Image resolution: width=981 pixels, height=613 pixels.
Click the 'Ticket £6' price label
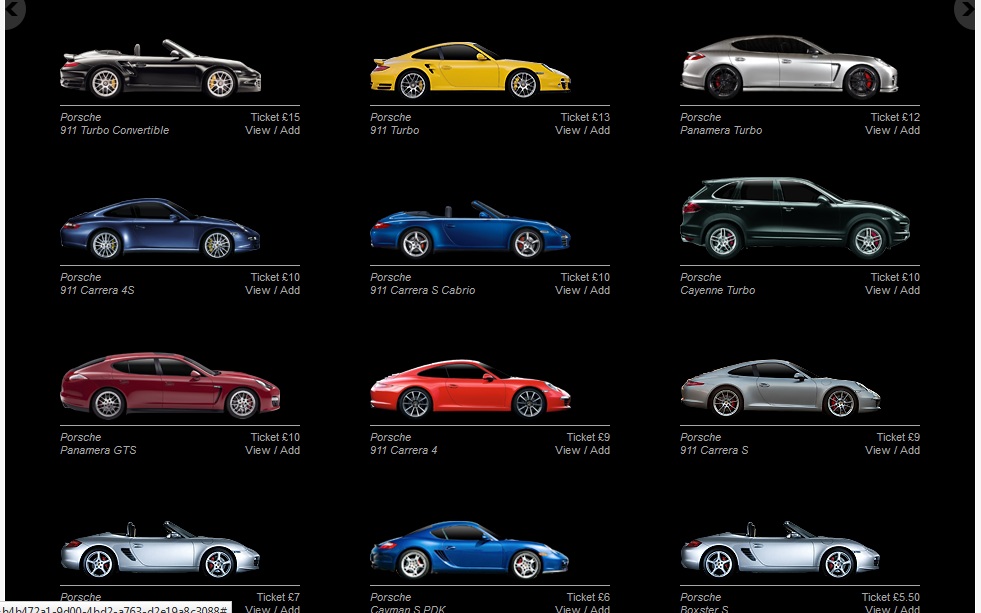(588, 597)
